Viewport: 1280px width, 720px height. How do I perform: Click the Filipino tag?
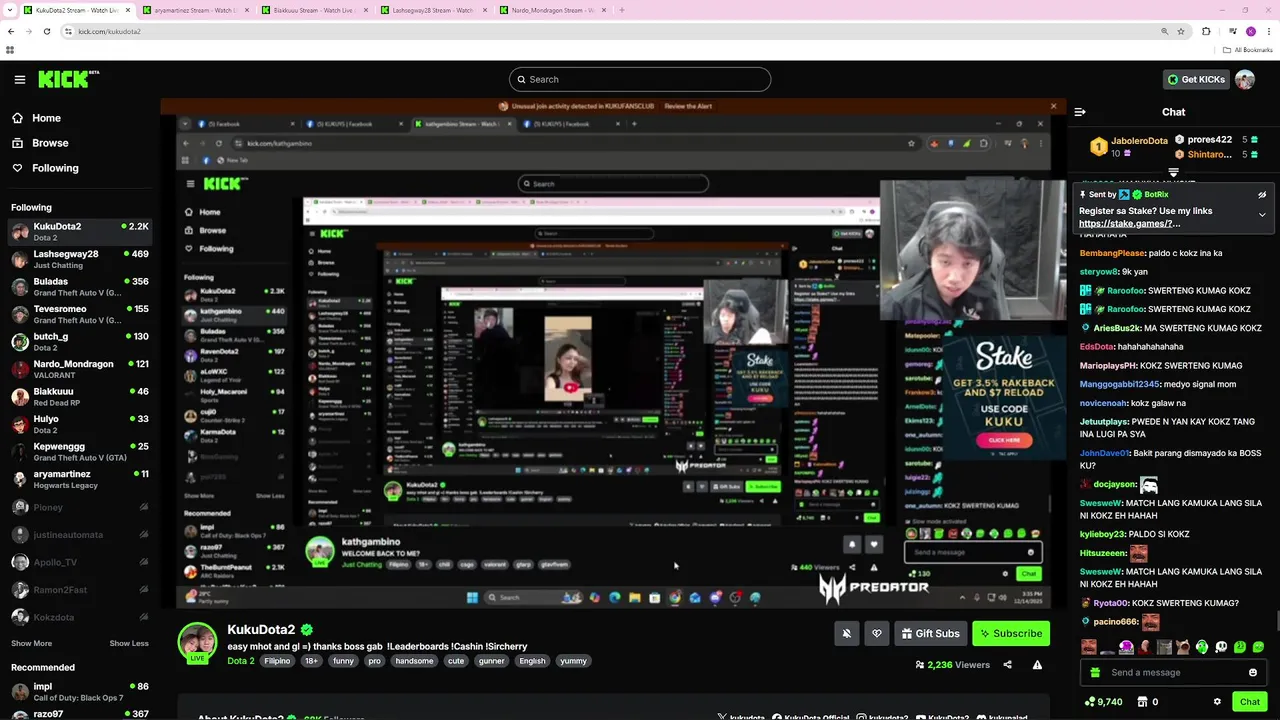point(277,661)
